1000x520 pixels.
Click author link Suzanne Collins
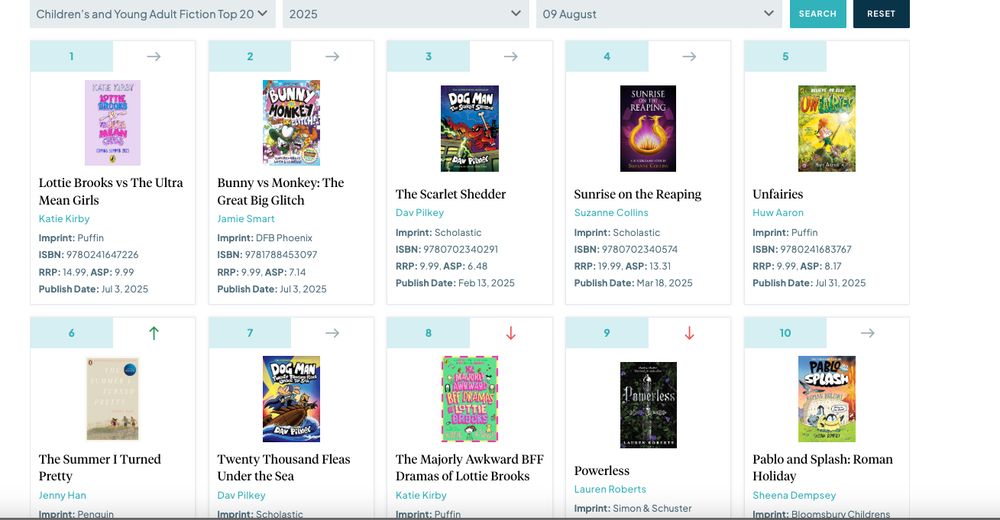pos(611,212)
